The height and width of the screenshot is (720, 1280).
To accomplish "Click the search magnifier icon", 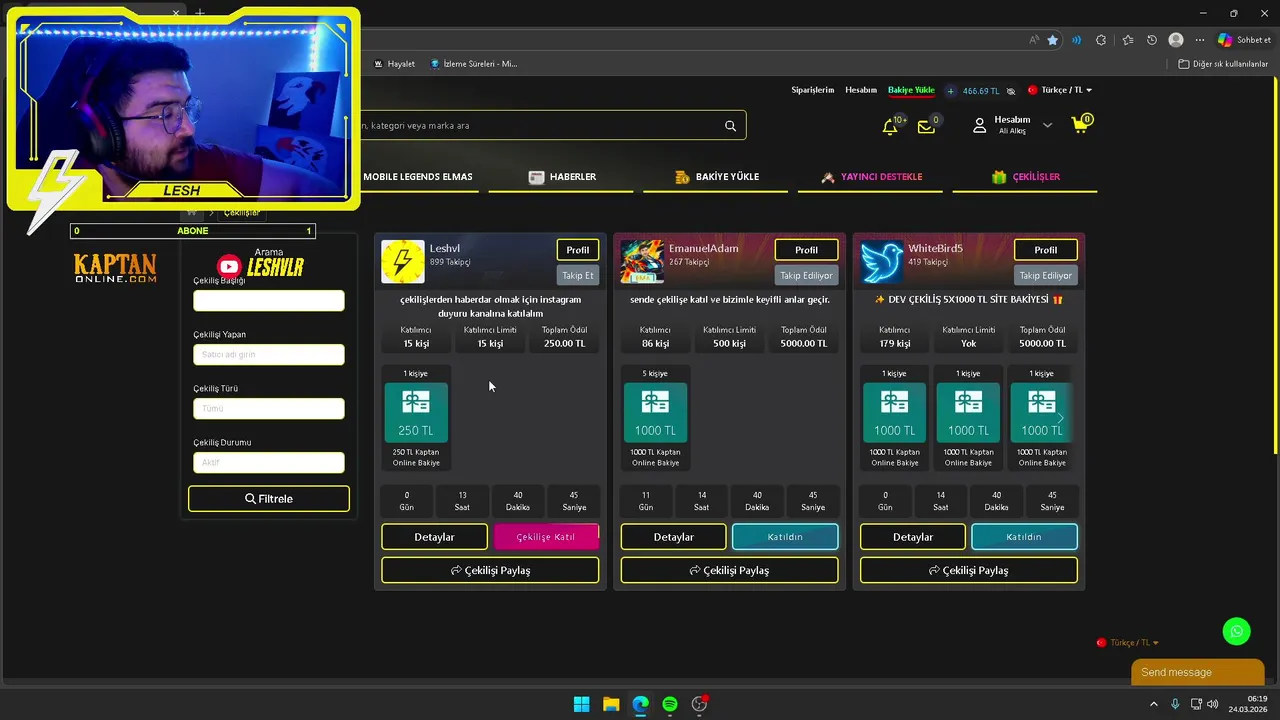I will click(730, 126).
